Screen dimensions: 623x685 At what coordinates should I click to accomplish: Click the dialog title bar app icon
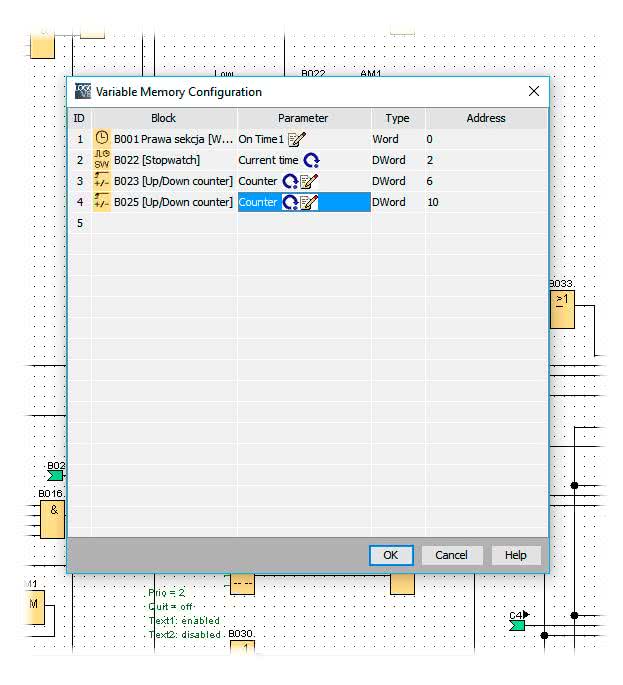pyautogui.click(x=83, y=92)
